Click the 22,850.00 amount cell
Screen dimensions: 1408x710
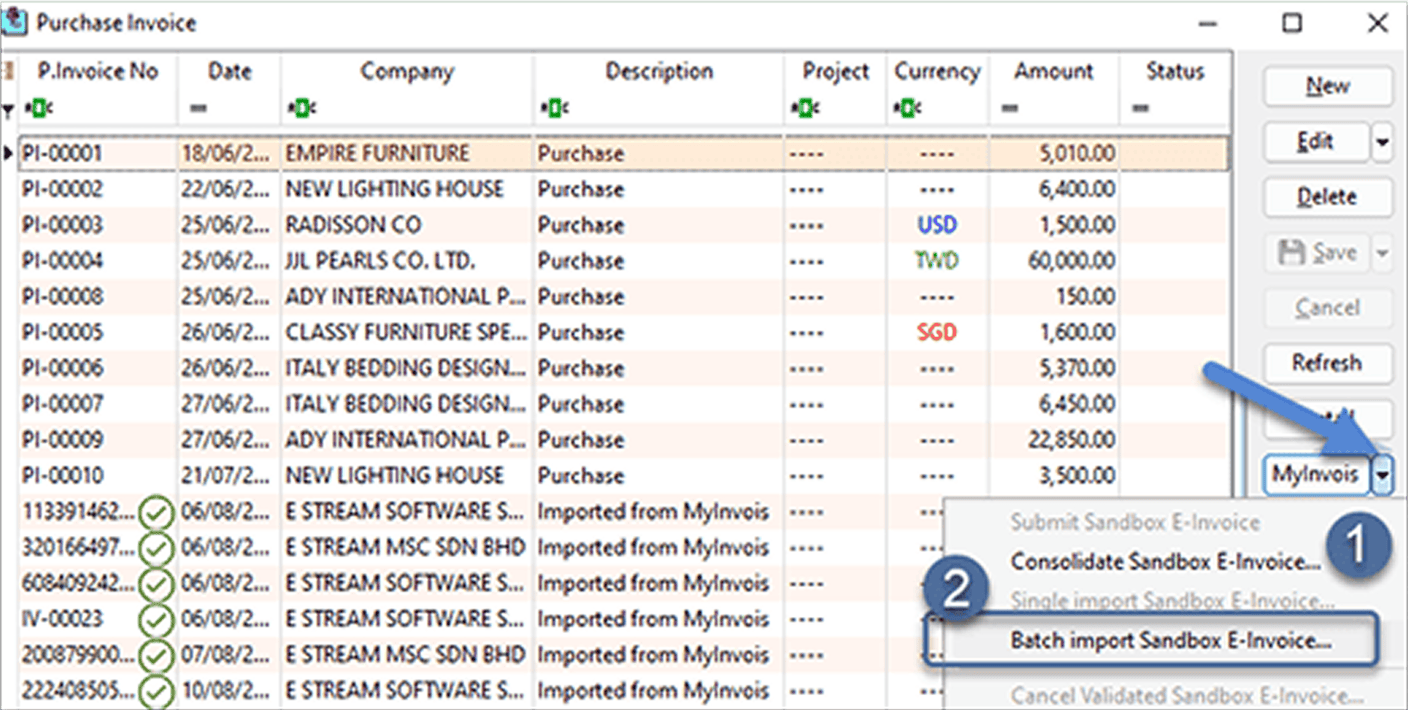[1054, 440]
